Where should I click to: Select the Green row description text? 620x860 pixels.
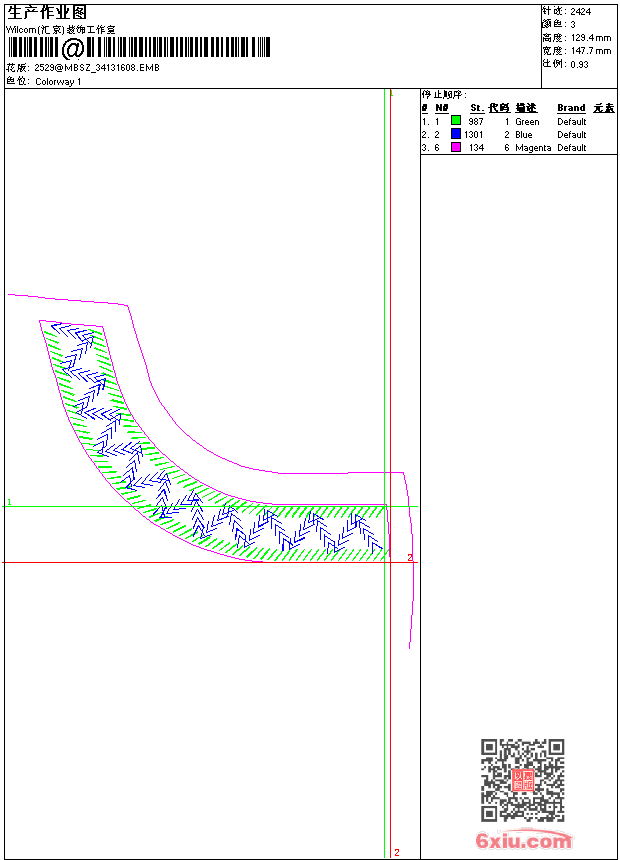tap(527, 121)
